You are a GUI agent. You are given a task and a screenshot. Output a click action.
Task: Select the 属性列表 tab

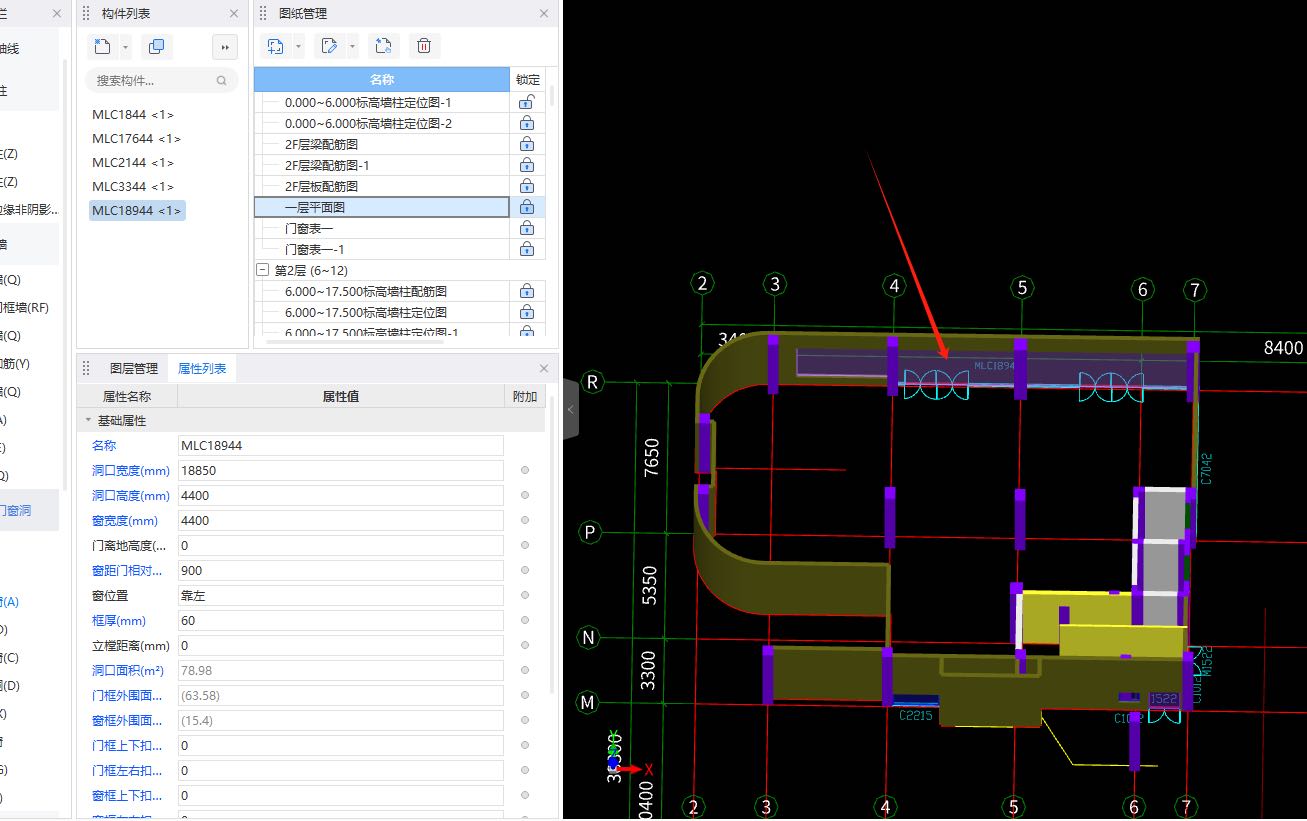pyautogui.click(x=202, y=368)
